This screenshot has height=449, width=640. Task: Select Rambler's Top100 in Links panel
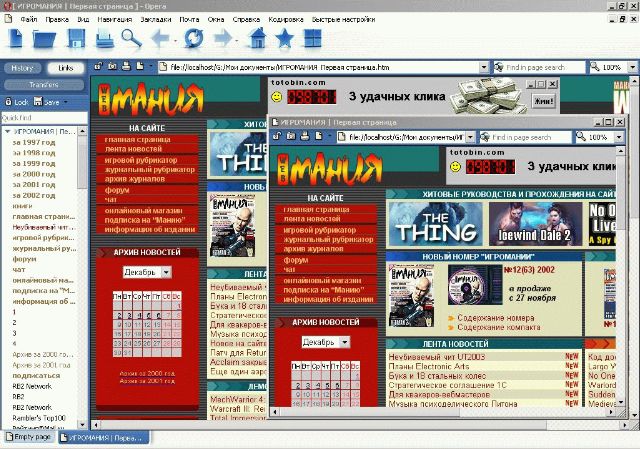tap(39, 418)
